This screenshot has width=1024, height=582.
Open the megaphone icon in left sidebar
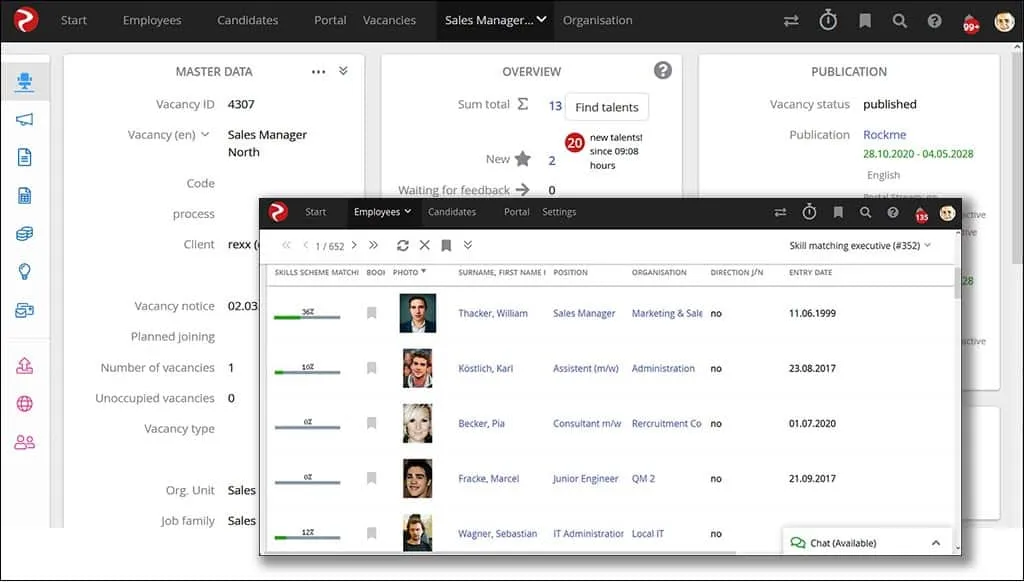[x=24, y=120]
